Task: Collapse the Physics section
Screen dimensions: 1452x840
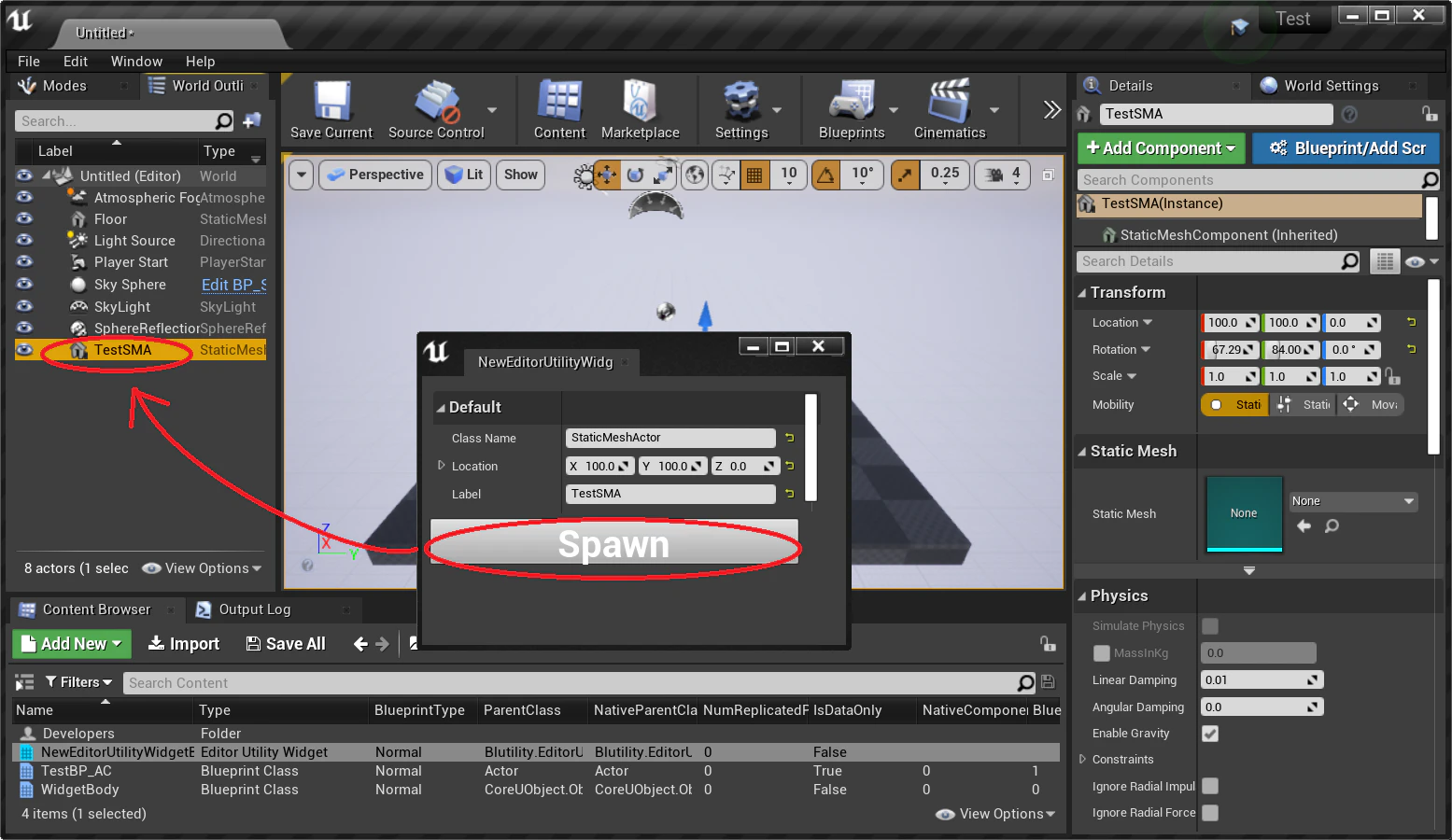Action: (1082, 596)
